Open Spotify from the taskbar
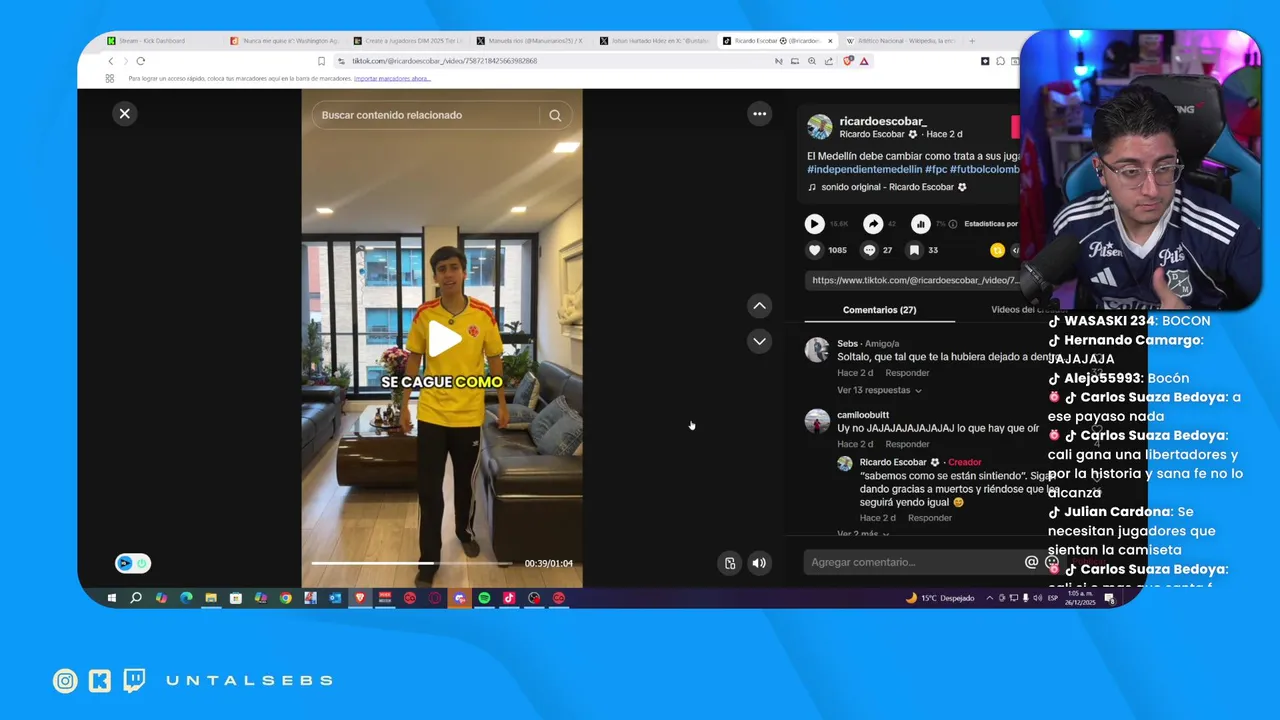Image resolution: width=1280 pixels, height=720 pixels. click(484, 598)
